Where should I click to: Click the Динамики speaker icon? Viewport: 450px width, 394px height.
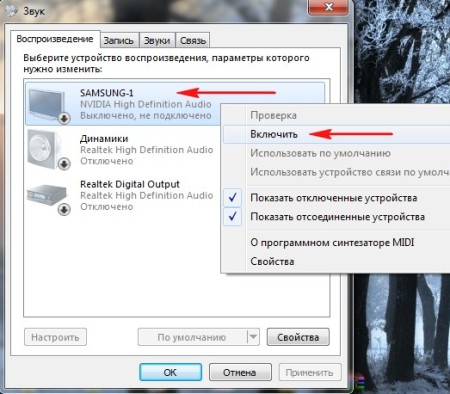tap(45, 149)
